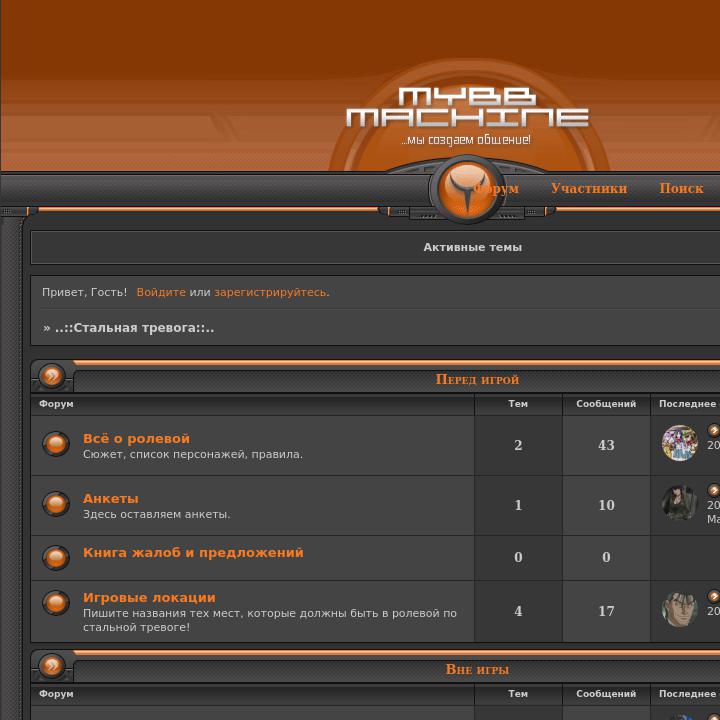
Task: Click description 'Сюжет, список персонажей, правила.'
Action: [x=193, y=455]
